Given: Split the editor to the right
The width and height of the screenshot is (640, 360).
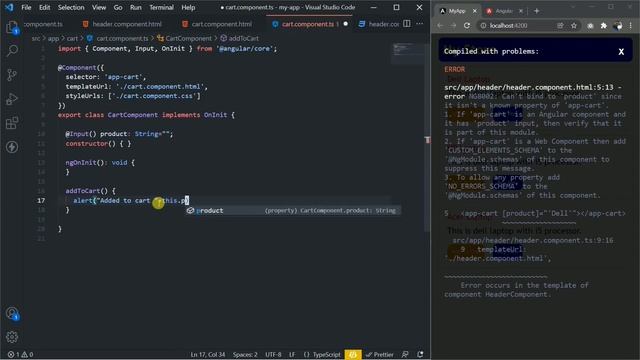Looking at the screenshot, I should (407, 24).
